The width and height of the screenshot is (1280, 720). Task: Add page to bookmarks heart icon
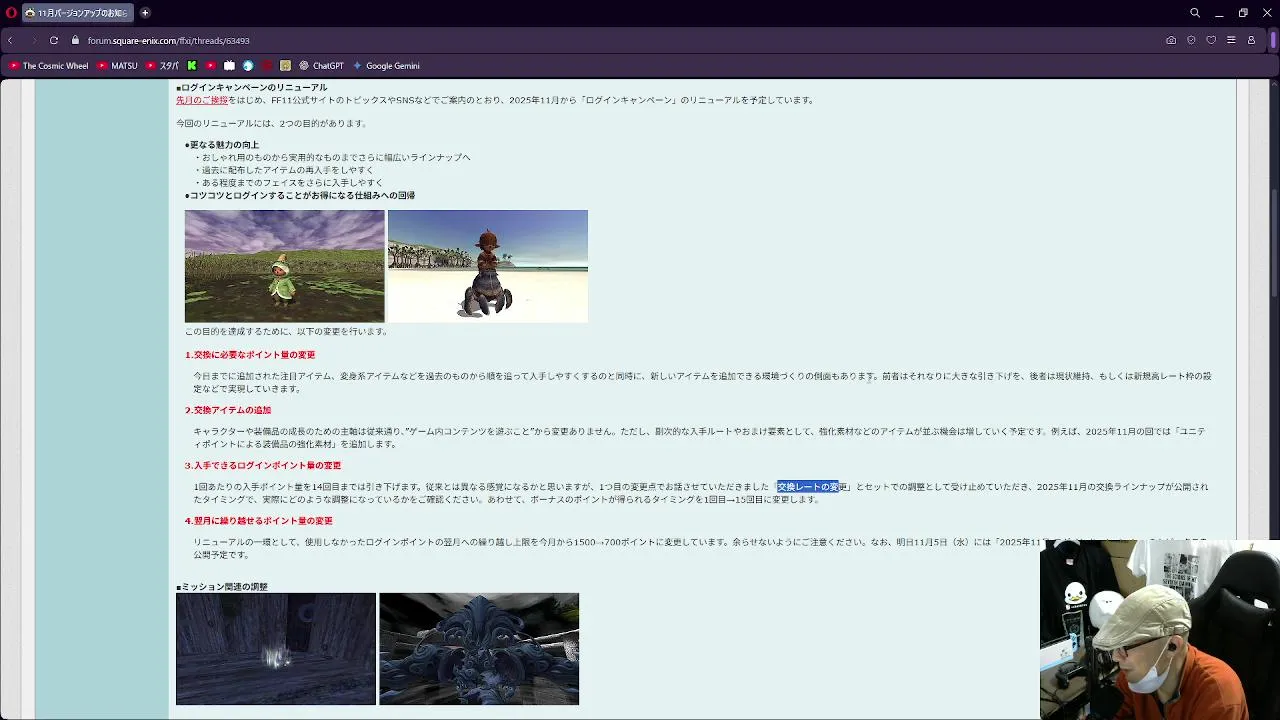click(1211, 40)
